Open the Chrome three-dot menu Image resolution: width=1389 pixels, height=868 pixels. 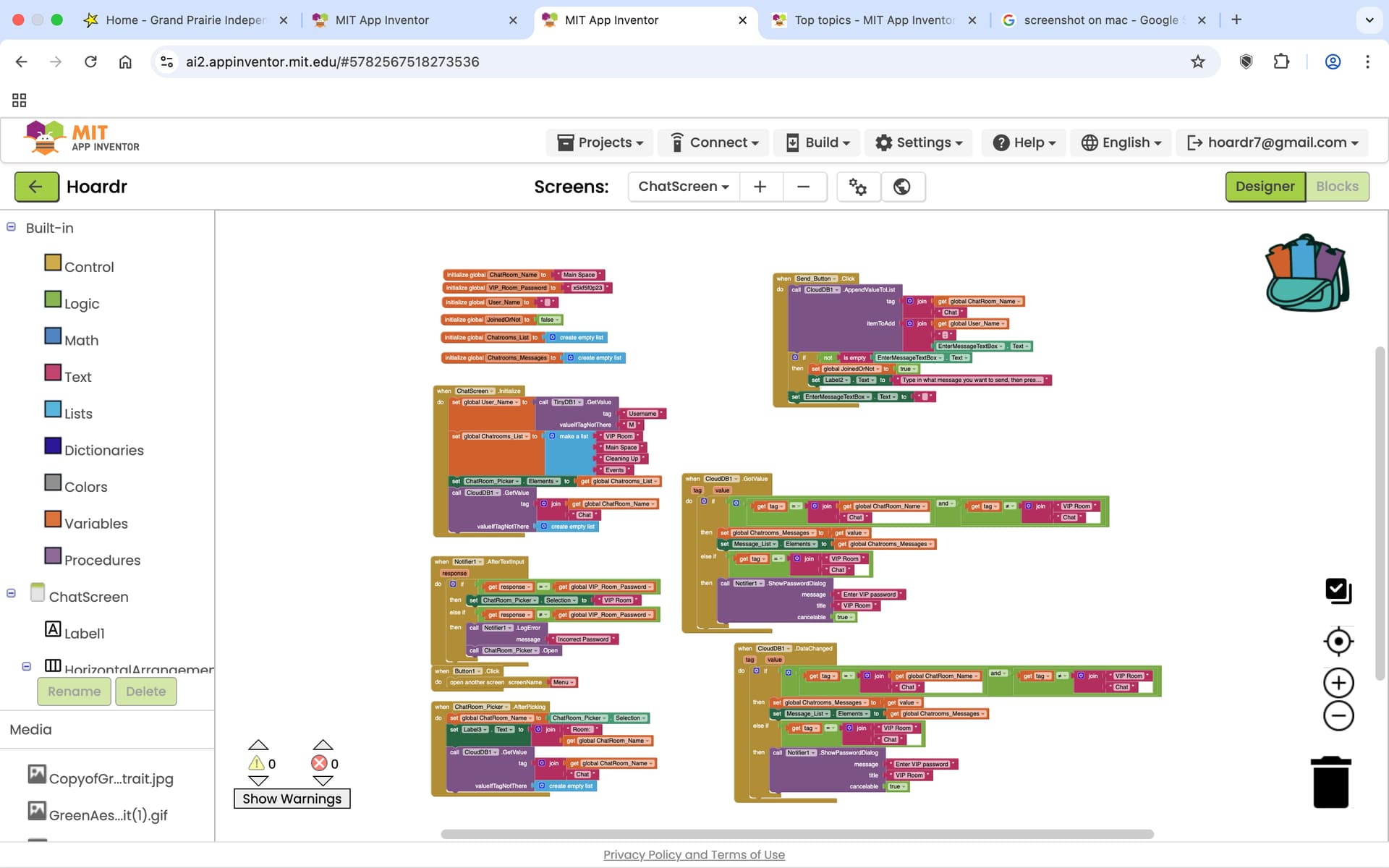(x=1367, y=61)
